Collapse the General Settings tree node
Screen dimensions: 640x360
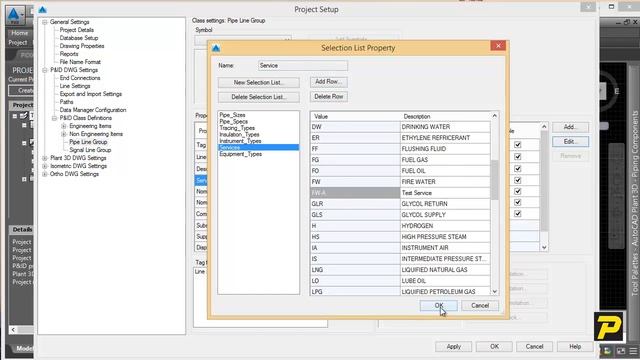coord(45,22)
